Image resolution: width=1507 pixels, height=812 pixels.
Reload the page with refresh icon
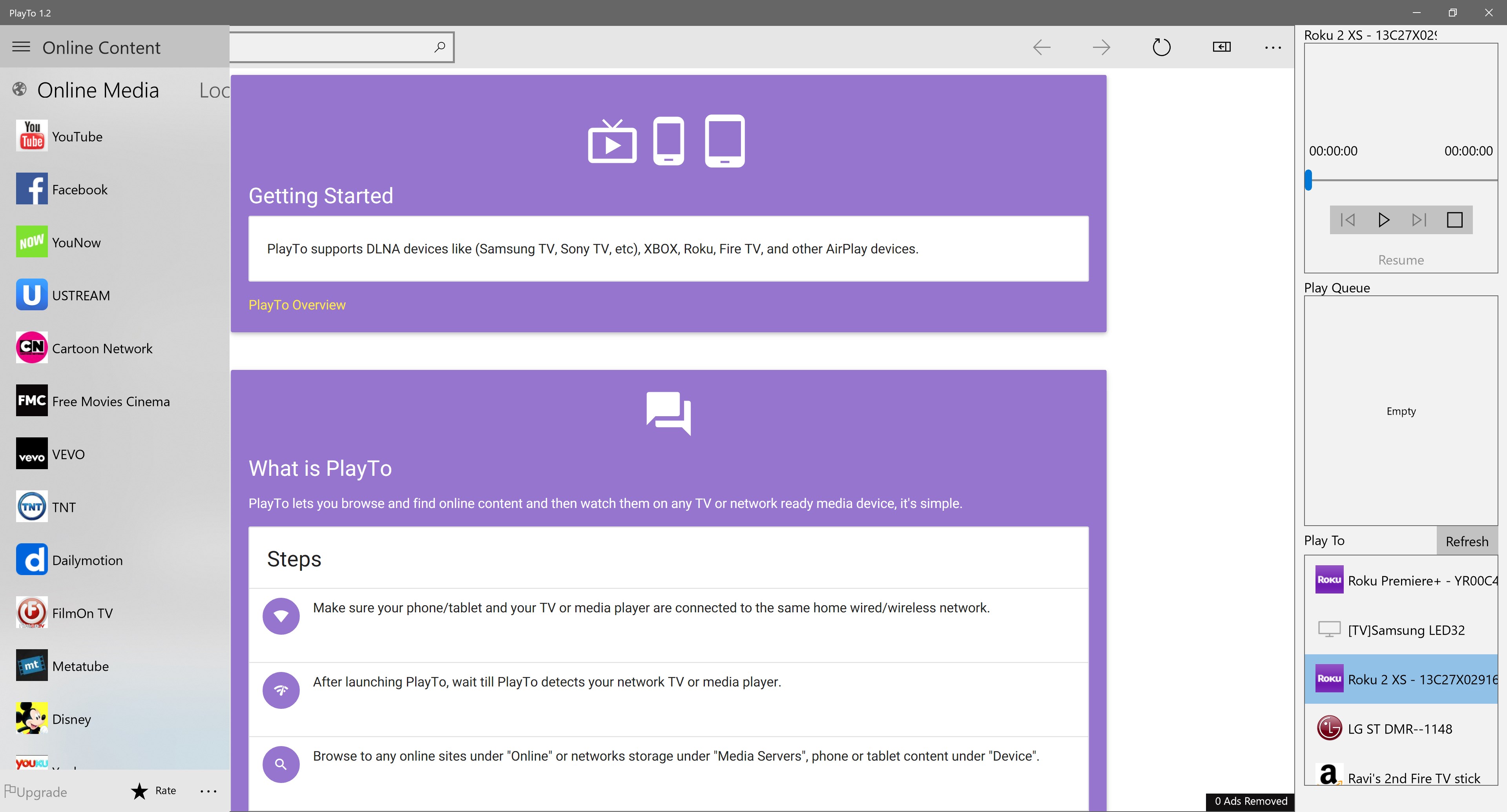point(1161,47)
